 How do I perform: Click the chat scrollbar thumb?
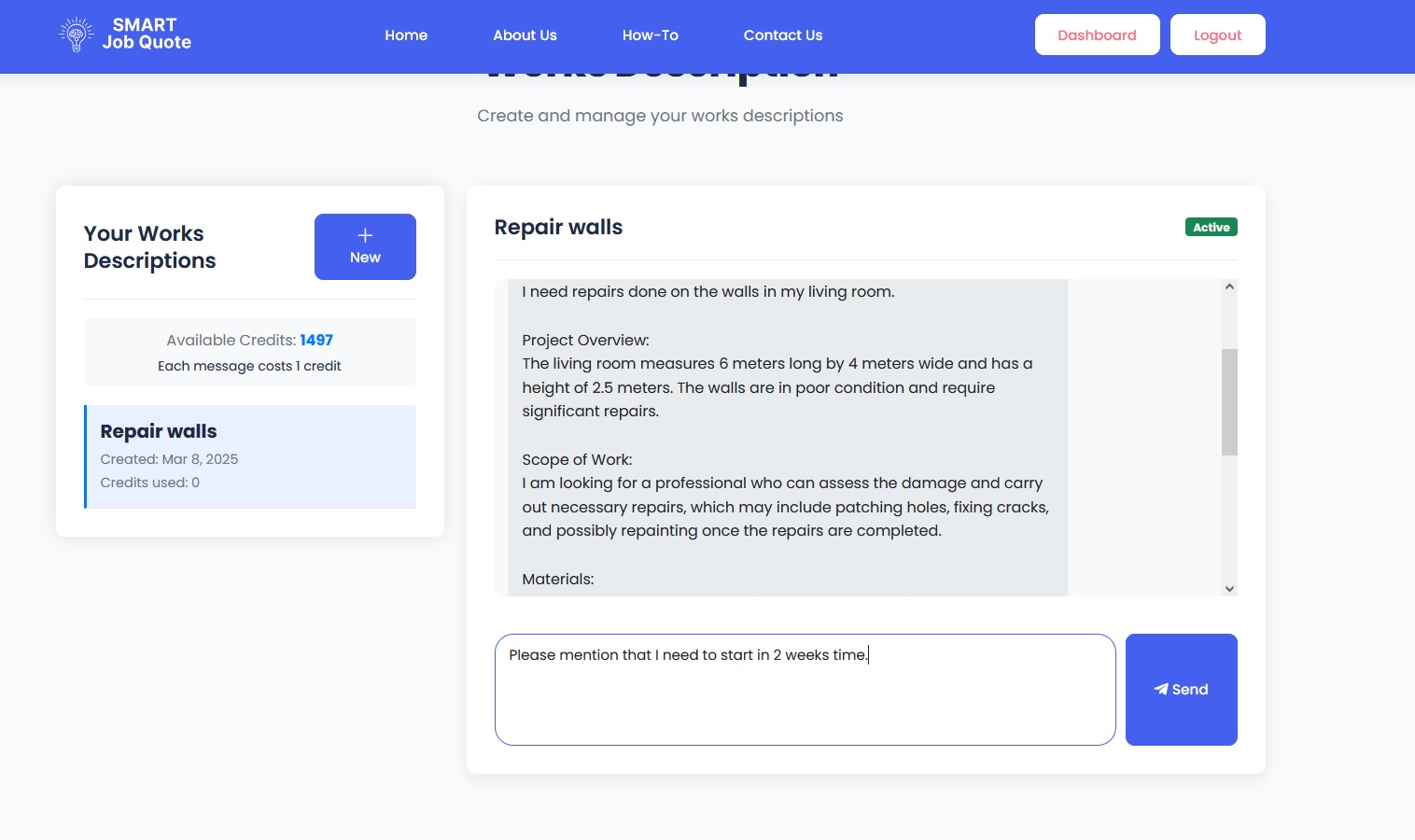(1229, 402)
